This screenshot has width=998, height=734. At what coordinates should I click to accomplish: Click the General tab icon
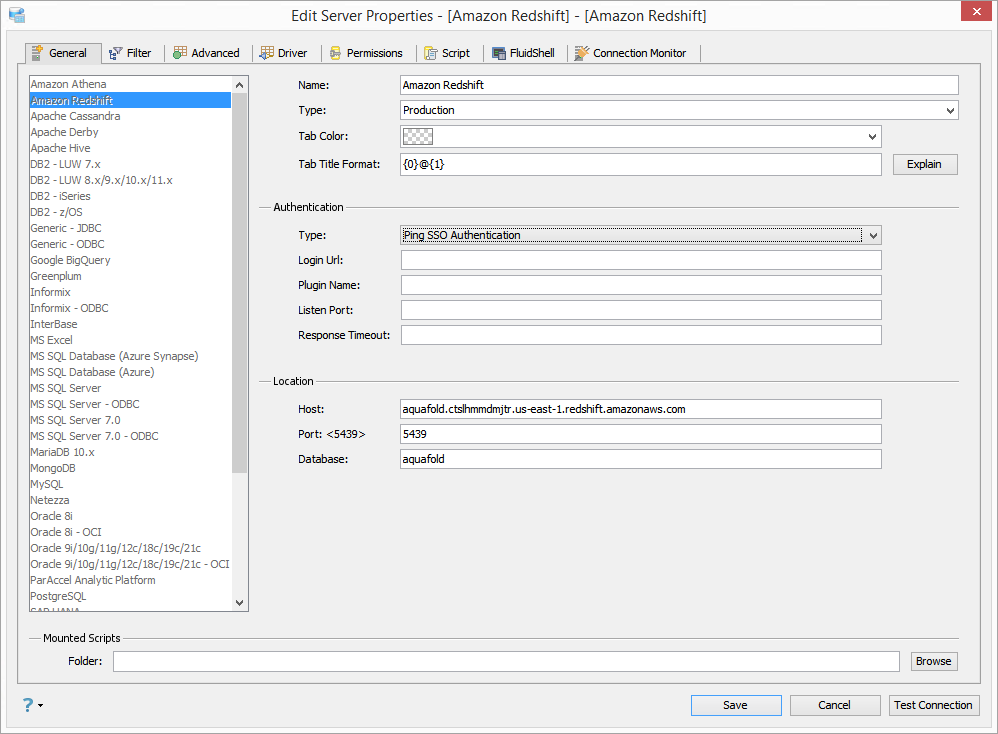[38, 53]
